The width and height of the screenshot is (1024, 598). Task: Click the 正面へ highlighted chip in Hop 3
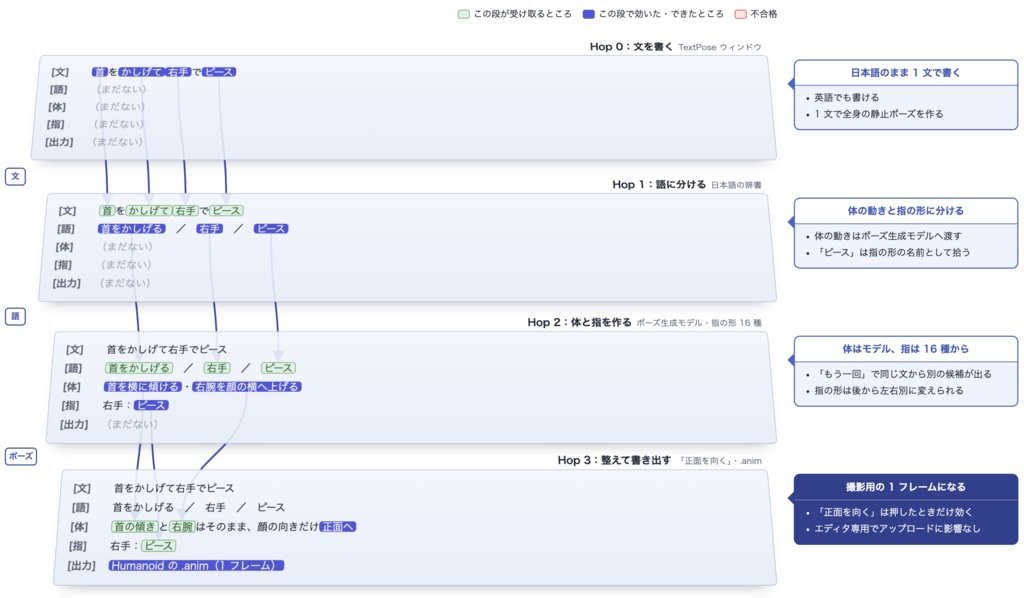coord(338,526)
